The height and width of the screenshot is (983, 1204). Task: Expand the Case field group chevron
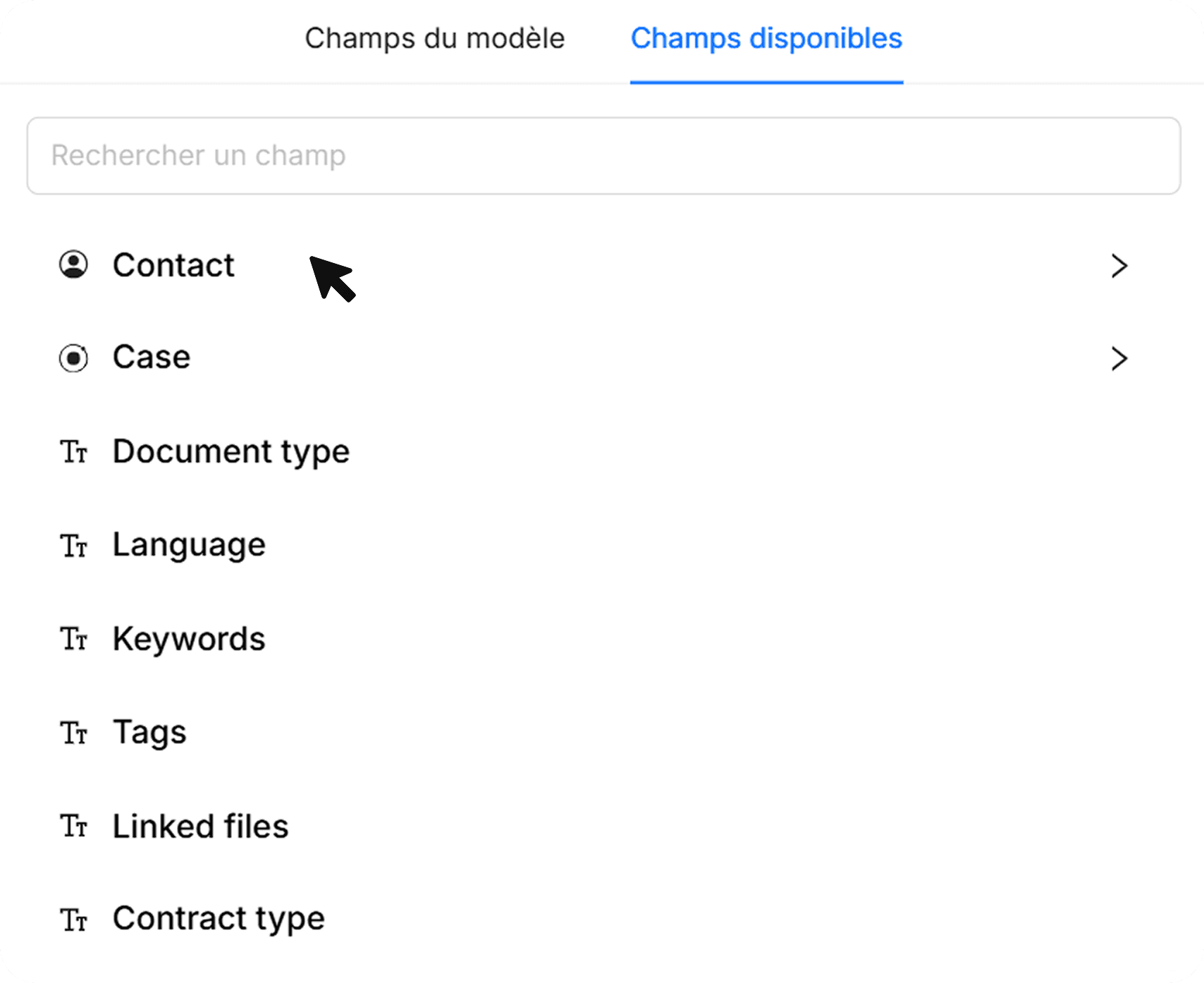1119,359
